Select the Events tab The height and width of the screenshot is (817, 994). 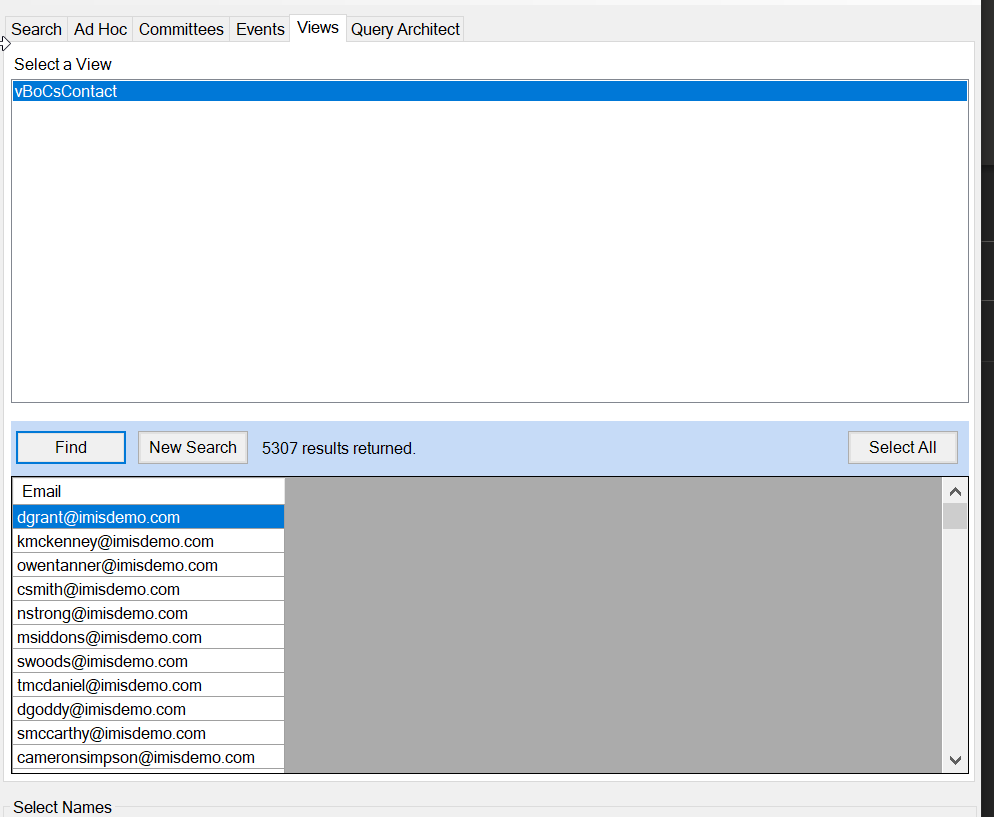click(x=260, y=30)
